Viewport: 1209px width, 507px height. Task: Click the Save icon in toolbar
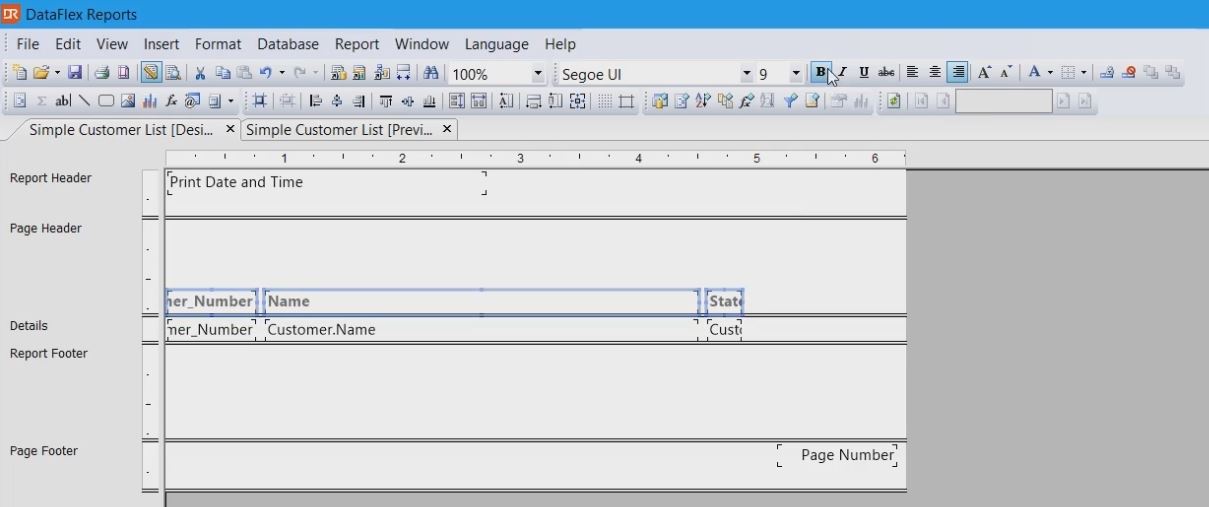click(75, 73)
